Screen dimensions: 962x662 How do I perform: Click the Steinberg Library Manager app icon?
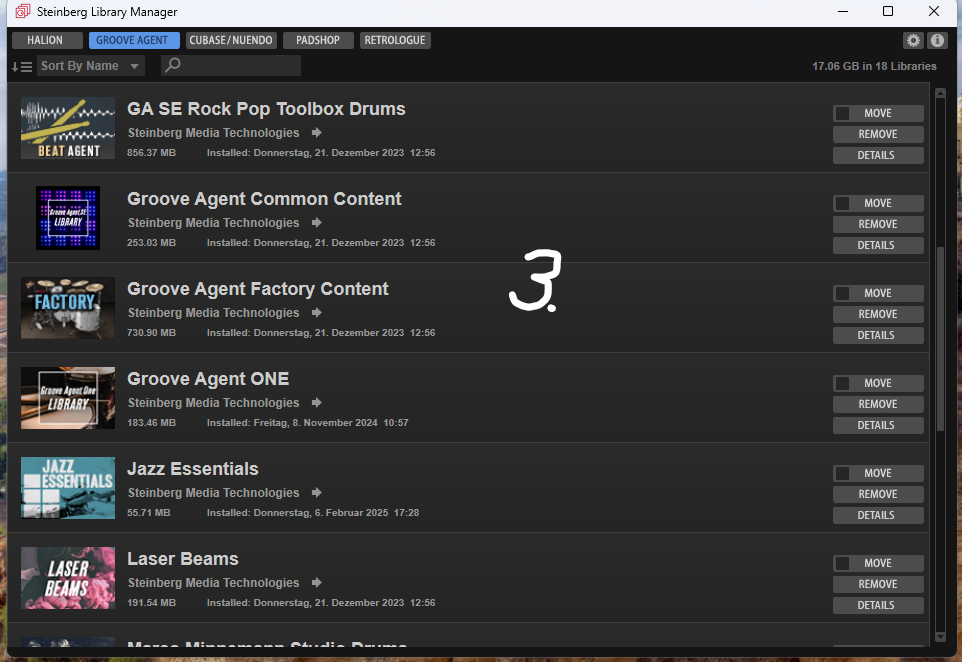(23, 11)
